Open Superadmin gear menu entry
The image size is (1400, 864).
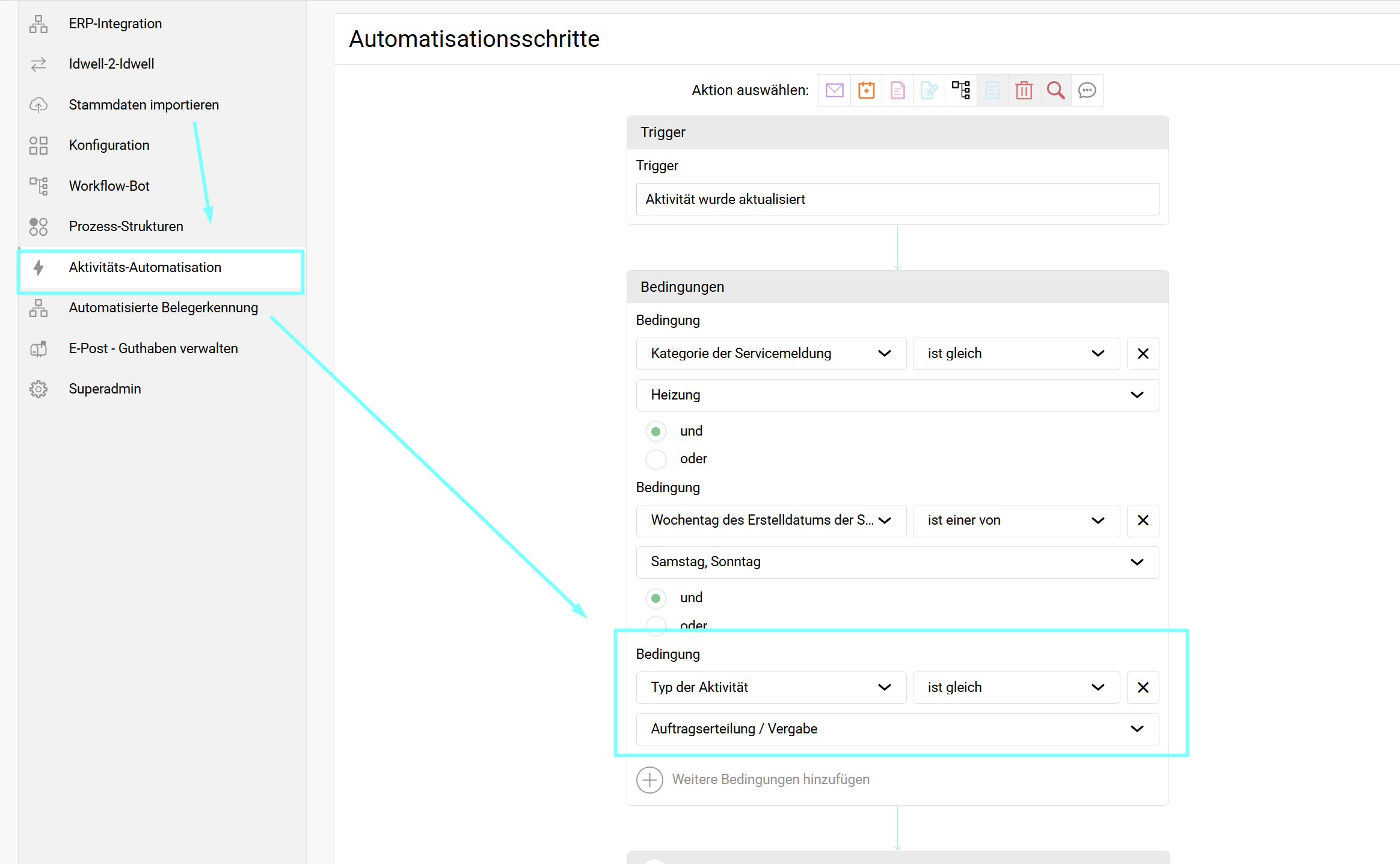(x=105, y=389)
